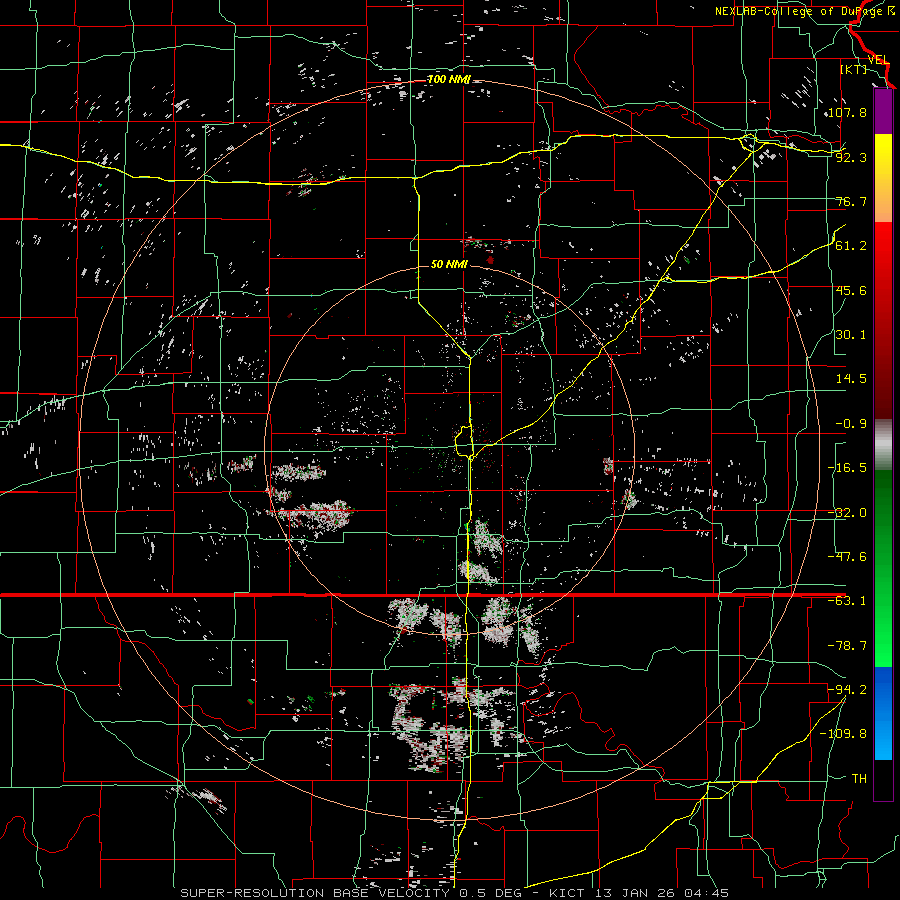Screen dimensions: 900x900
Task: Select the 45.6 velocity scale value
Action: click(x=851, y=290)
